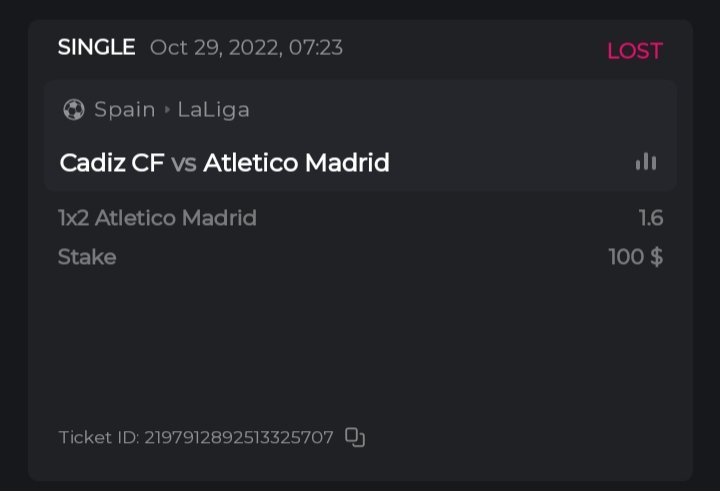Click the 1x2 market label
Screen dimensions: 720x491
(x=73, y=218)
